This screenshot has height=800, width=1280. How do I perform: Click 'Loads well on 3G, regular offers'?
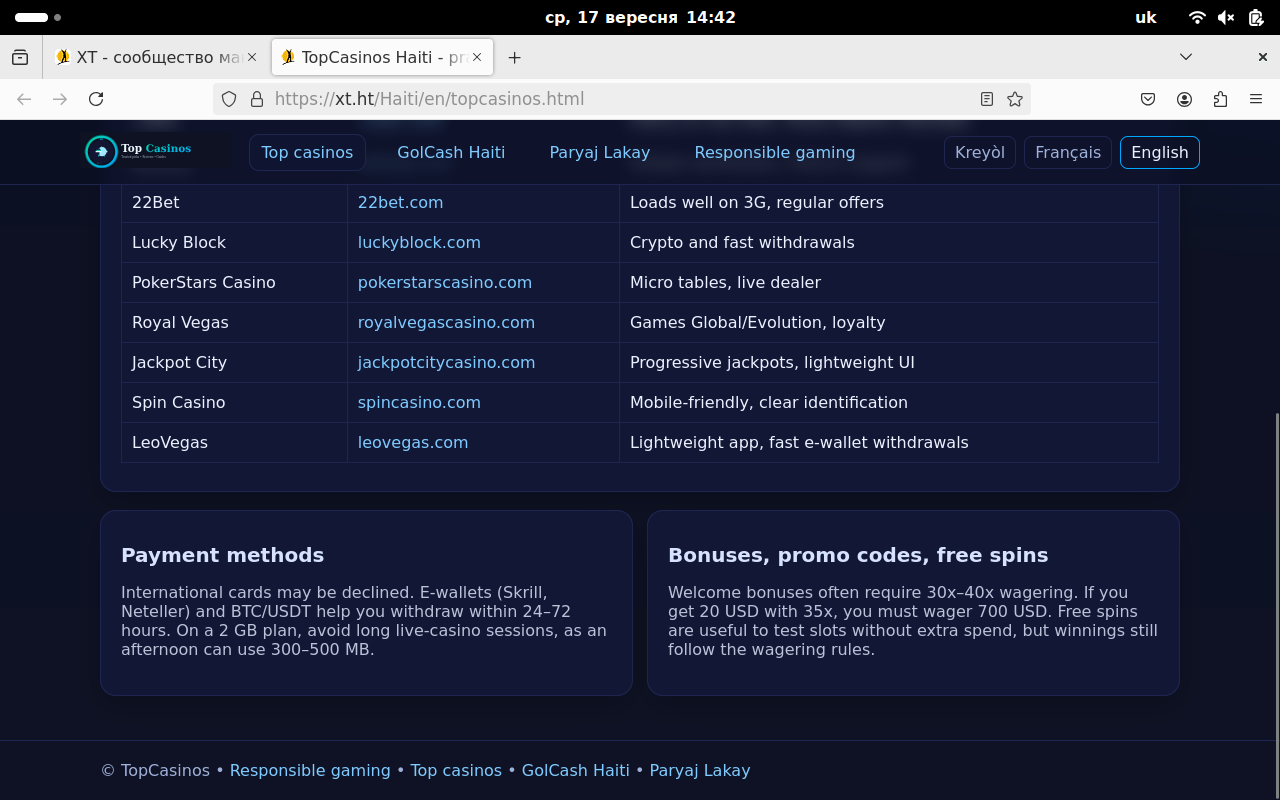[757, 202]
